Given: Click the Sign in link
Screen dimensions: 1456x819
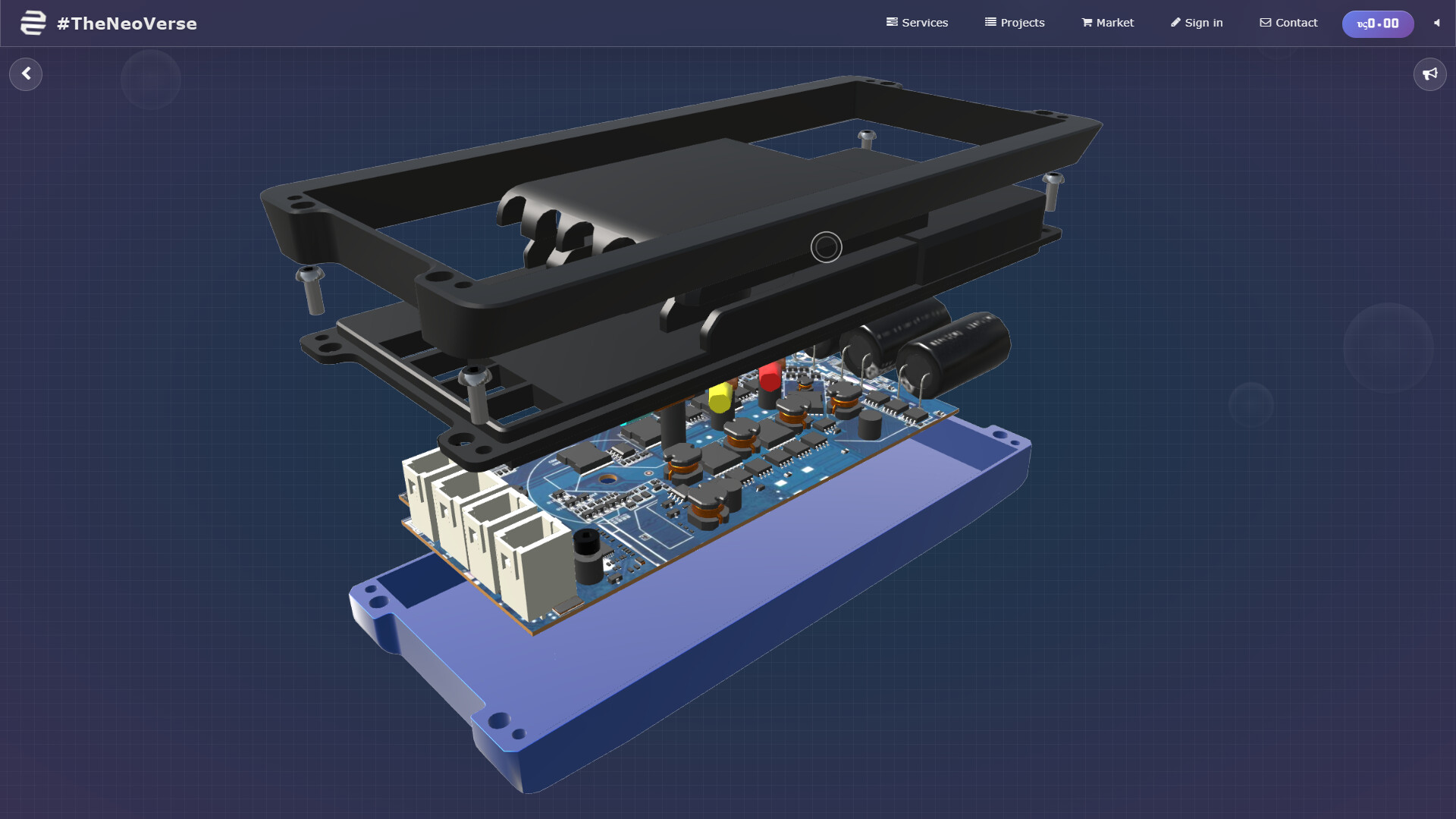Looking at the screenshot, I should [1197, 23].
